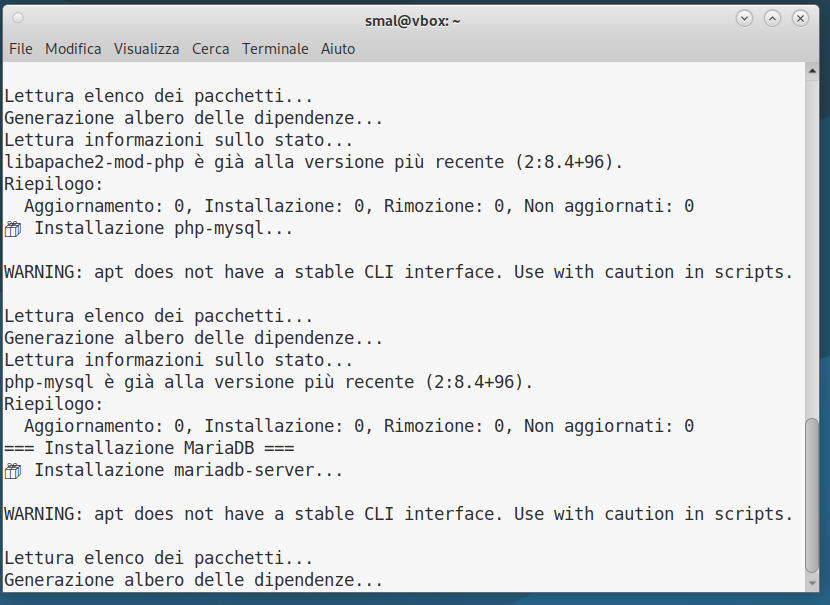Click the "php-mysql è già alla versione" line
This screenshot has width=830, height=605.
(x=269, y=382)
